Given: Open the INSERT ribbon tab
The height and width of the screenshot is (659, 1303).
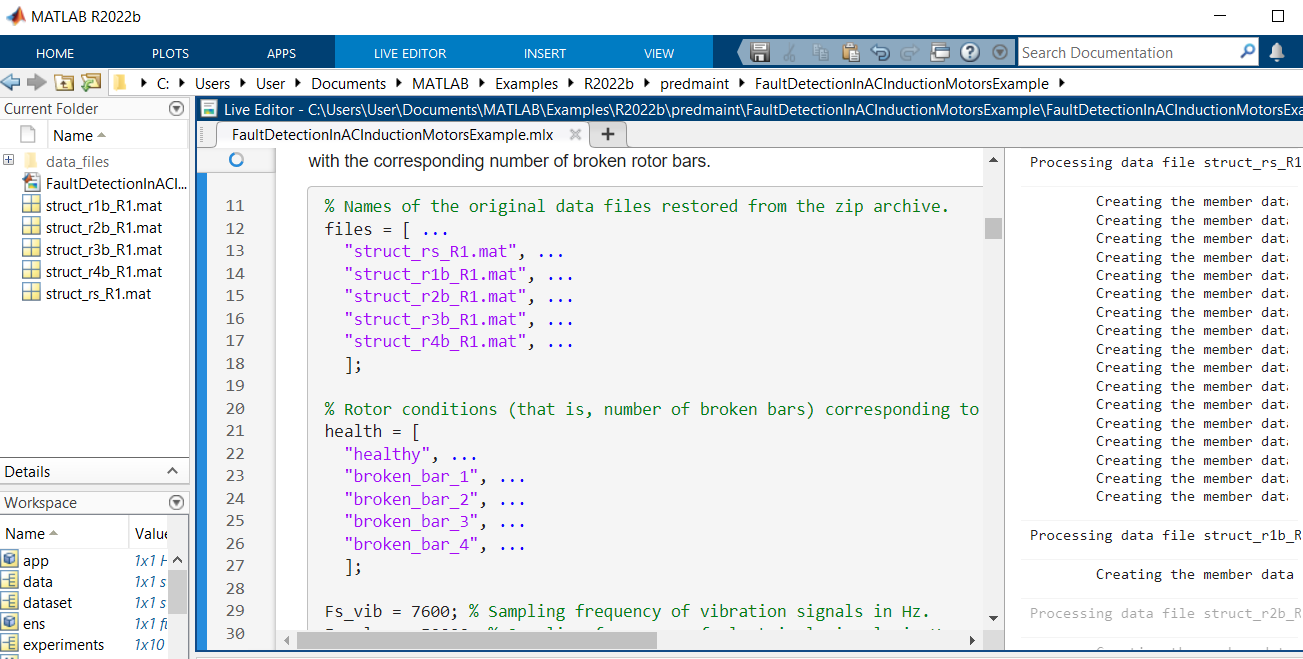Looking at the screenshot, I should tap(545, 53).
